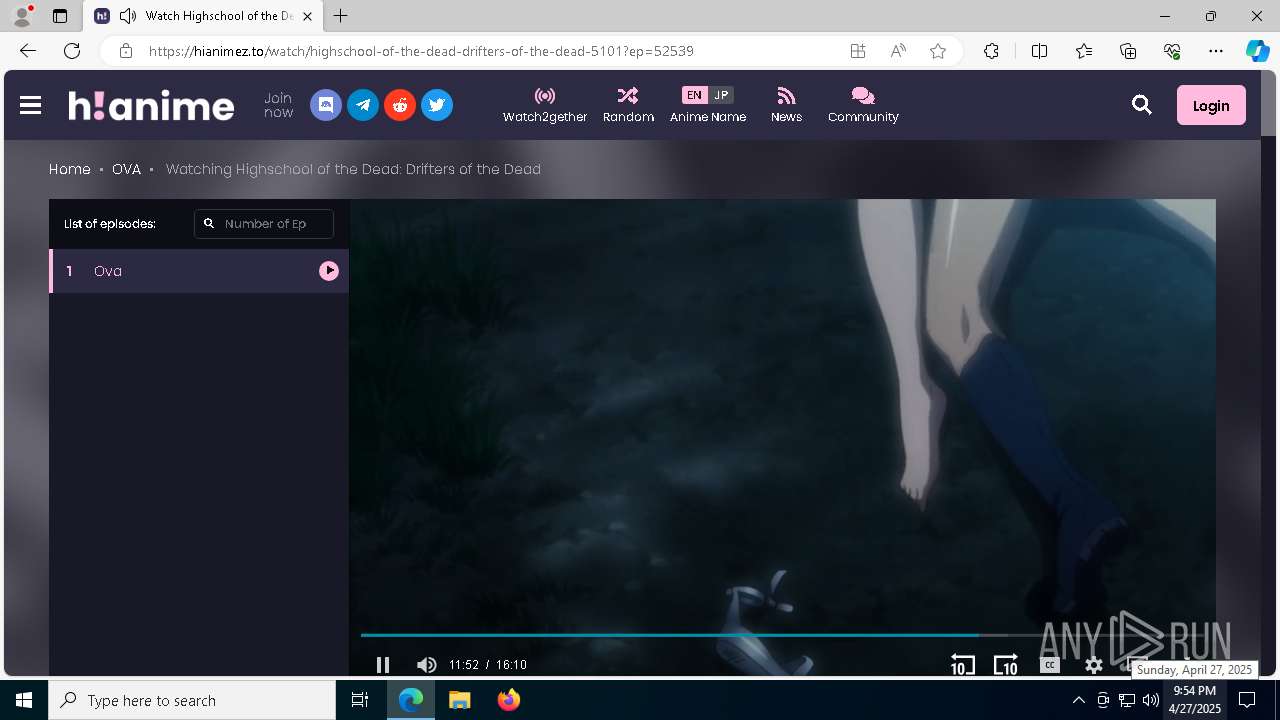Screen dimensions: 1280x720
Task: Go to the HiAnime logo homepage
Action: coord(151,105)
